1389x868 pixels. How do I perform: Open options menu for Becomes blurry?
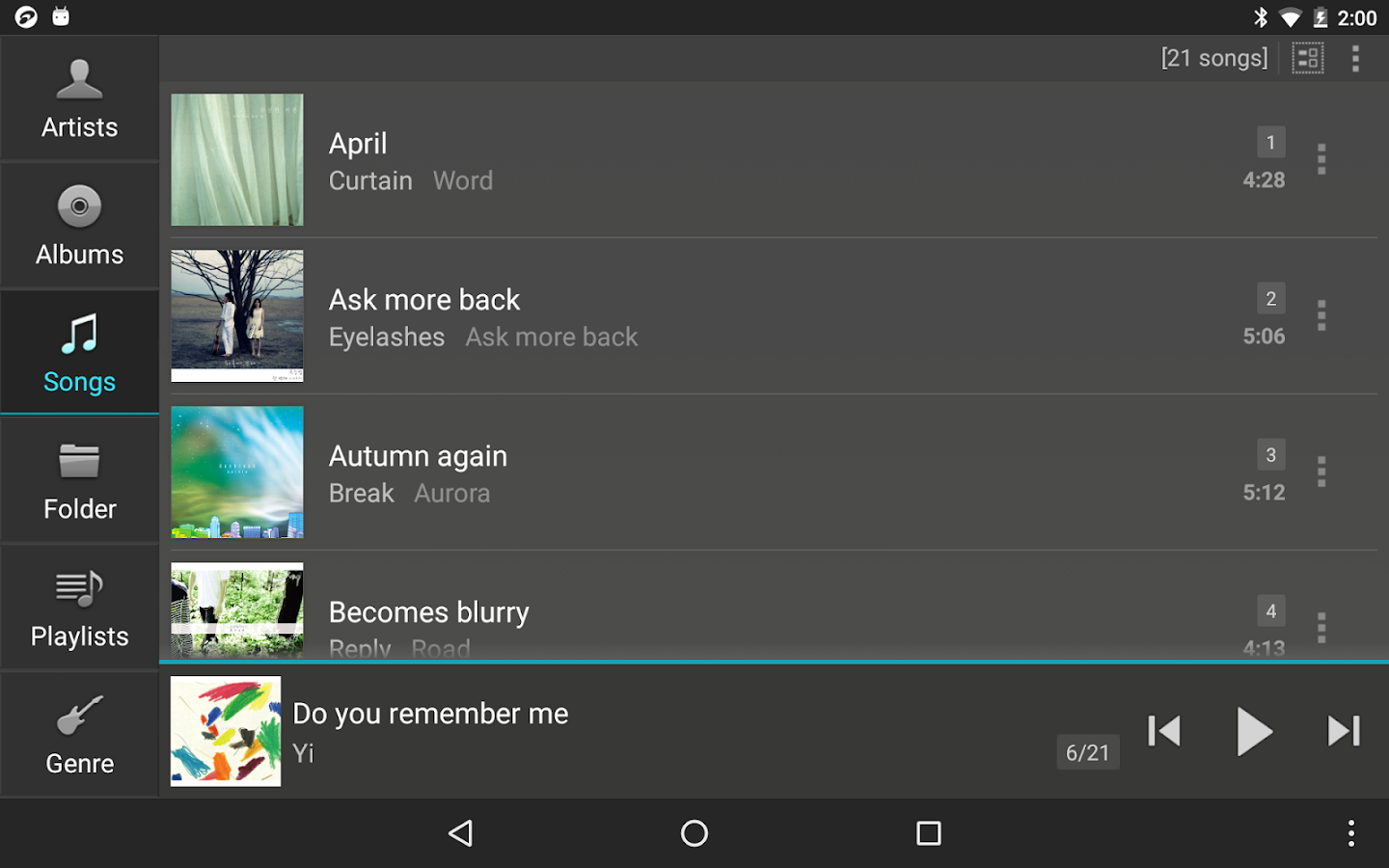1321,628
